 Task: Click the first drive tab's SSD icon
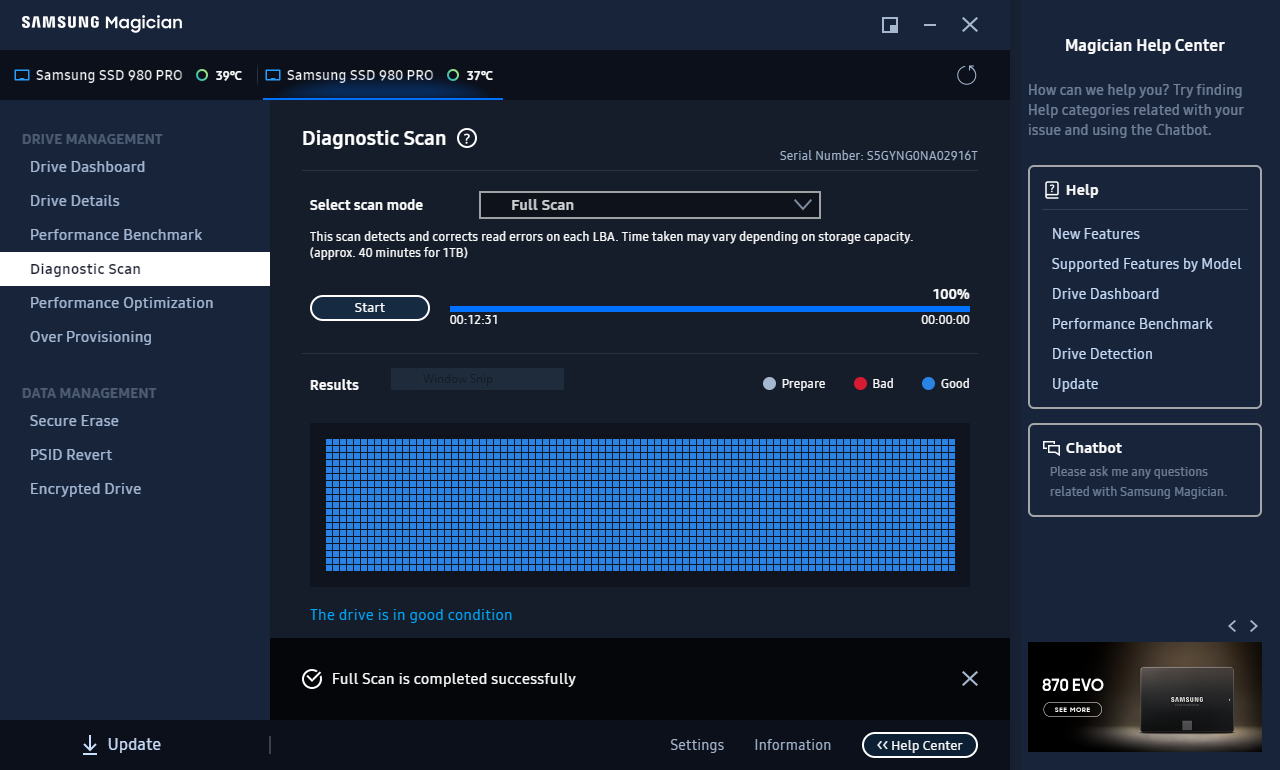(22, 75)
